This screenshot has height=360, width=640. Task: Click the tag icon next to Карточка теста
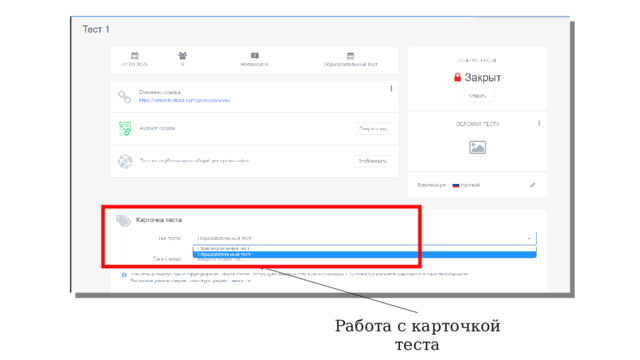(x=123, y=221)
